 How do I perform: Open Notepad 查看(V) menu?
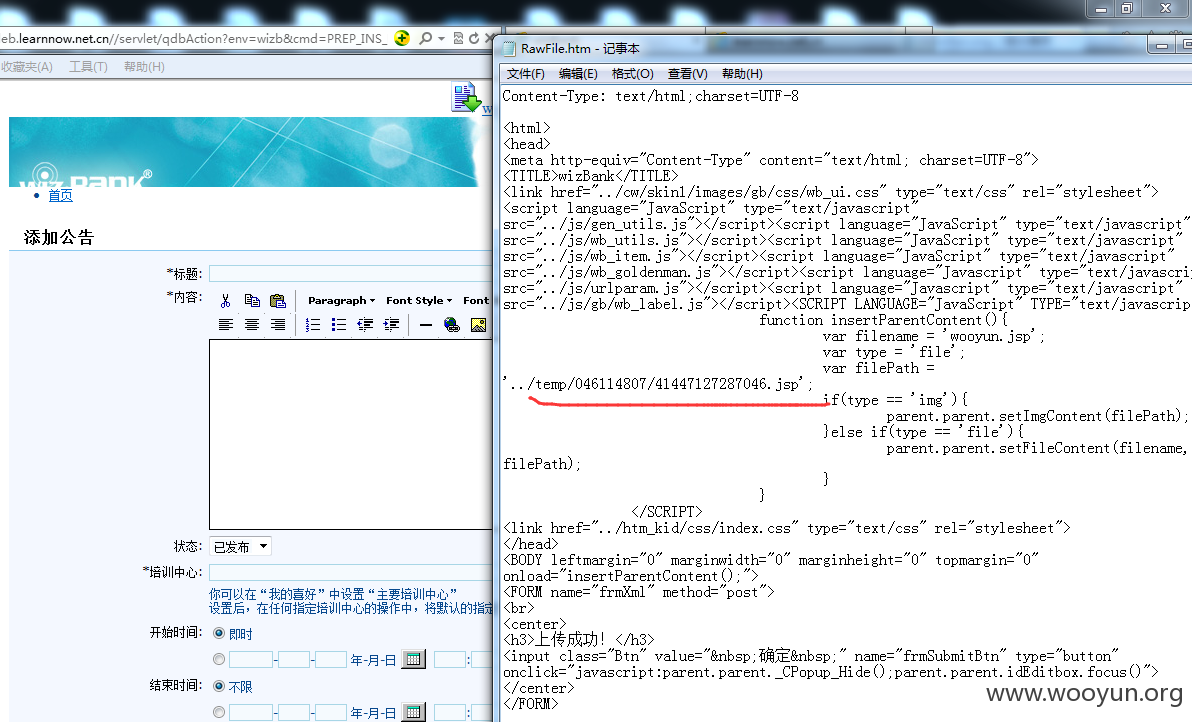click(687, 74)
